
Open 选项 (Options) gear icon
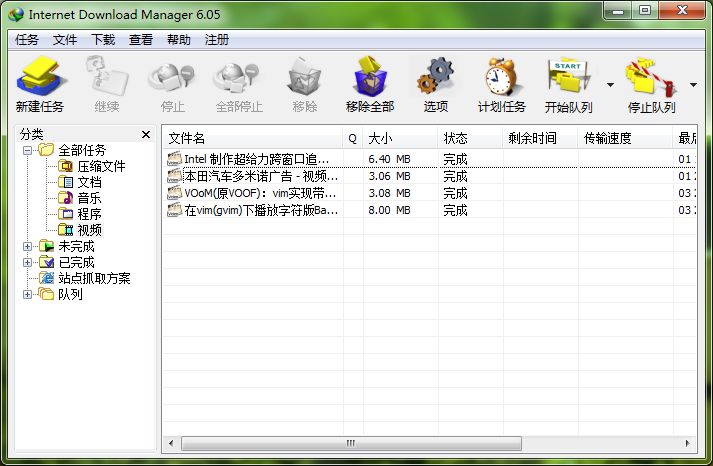[x=436, y=76]
